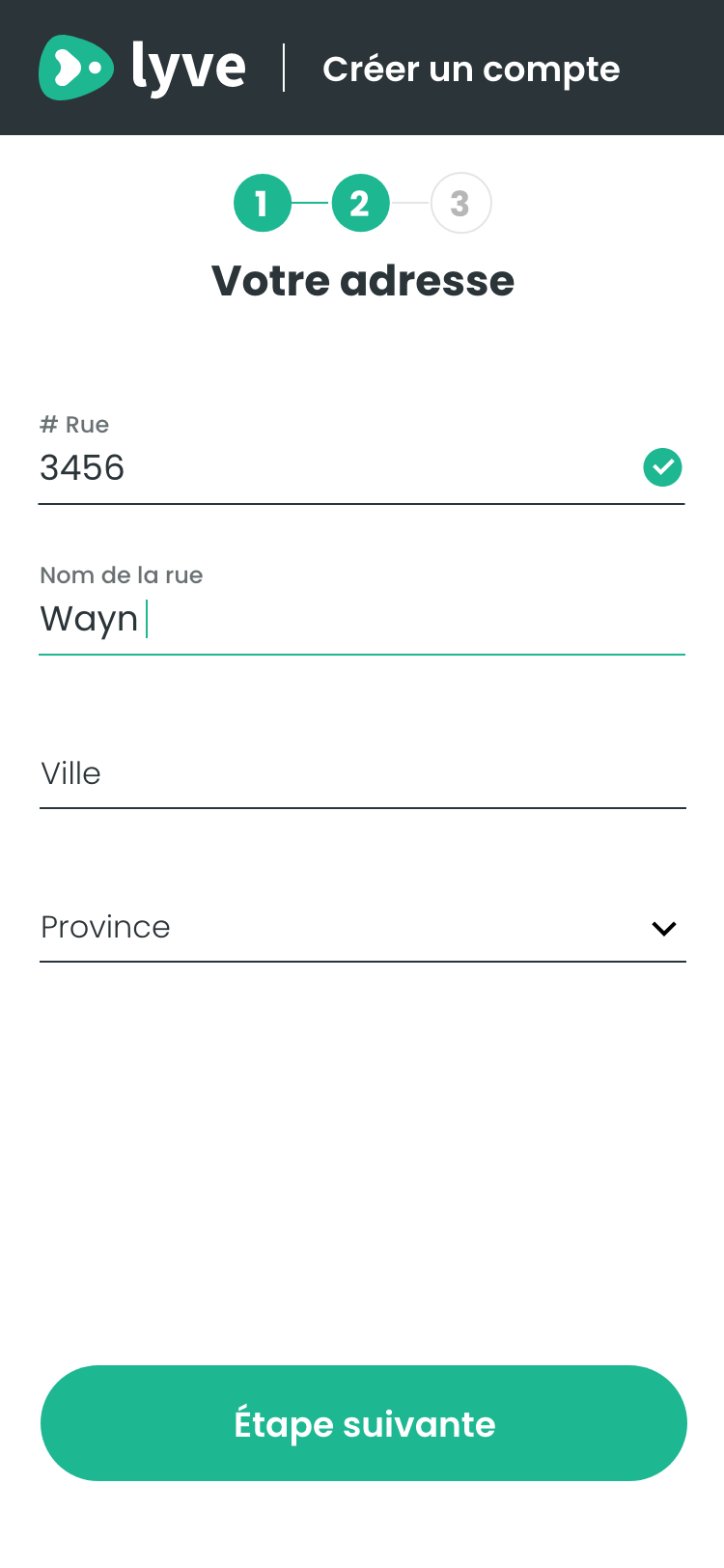Focus the Ville input field
Viewport: 724px width, 1568px height.
[362, 774]
